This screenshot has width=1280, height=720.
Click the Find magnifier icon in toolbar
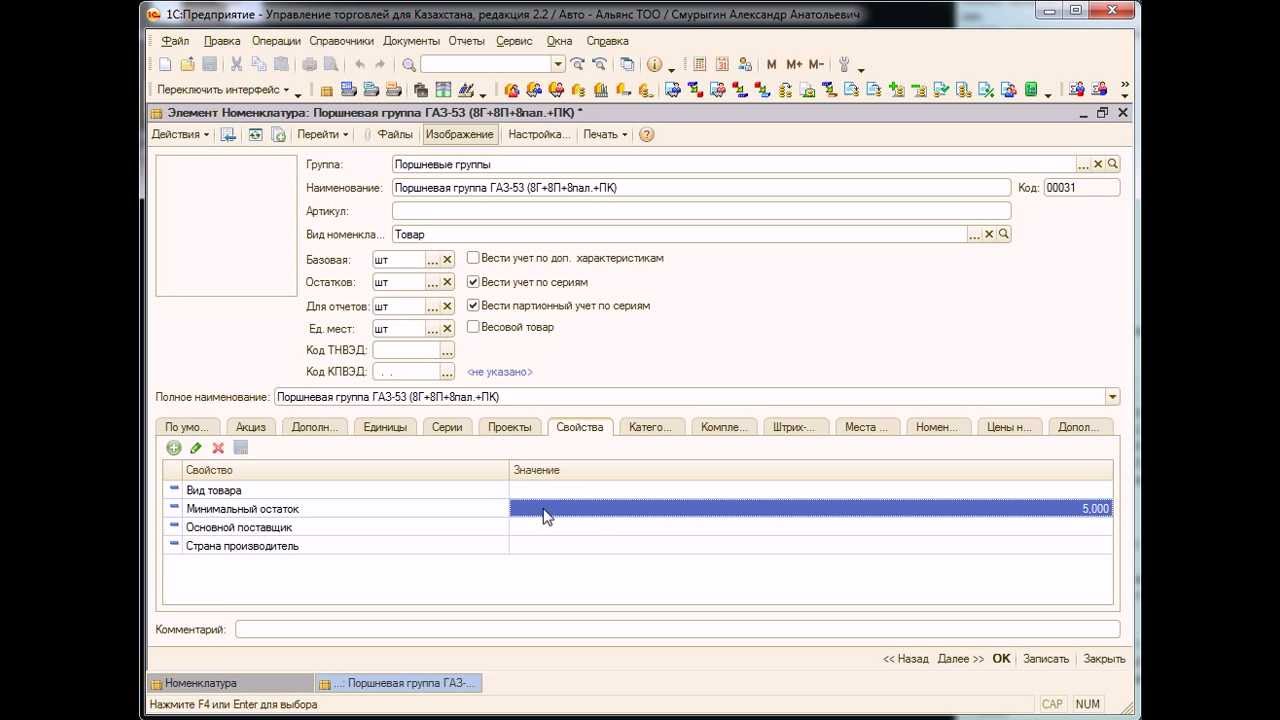click(409, 64)
